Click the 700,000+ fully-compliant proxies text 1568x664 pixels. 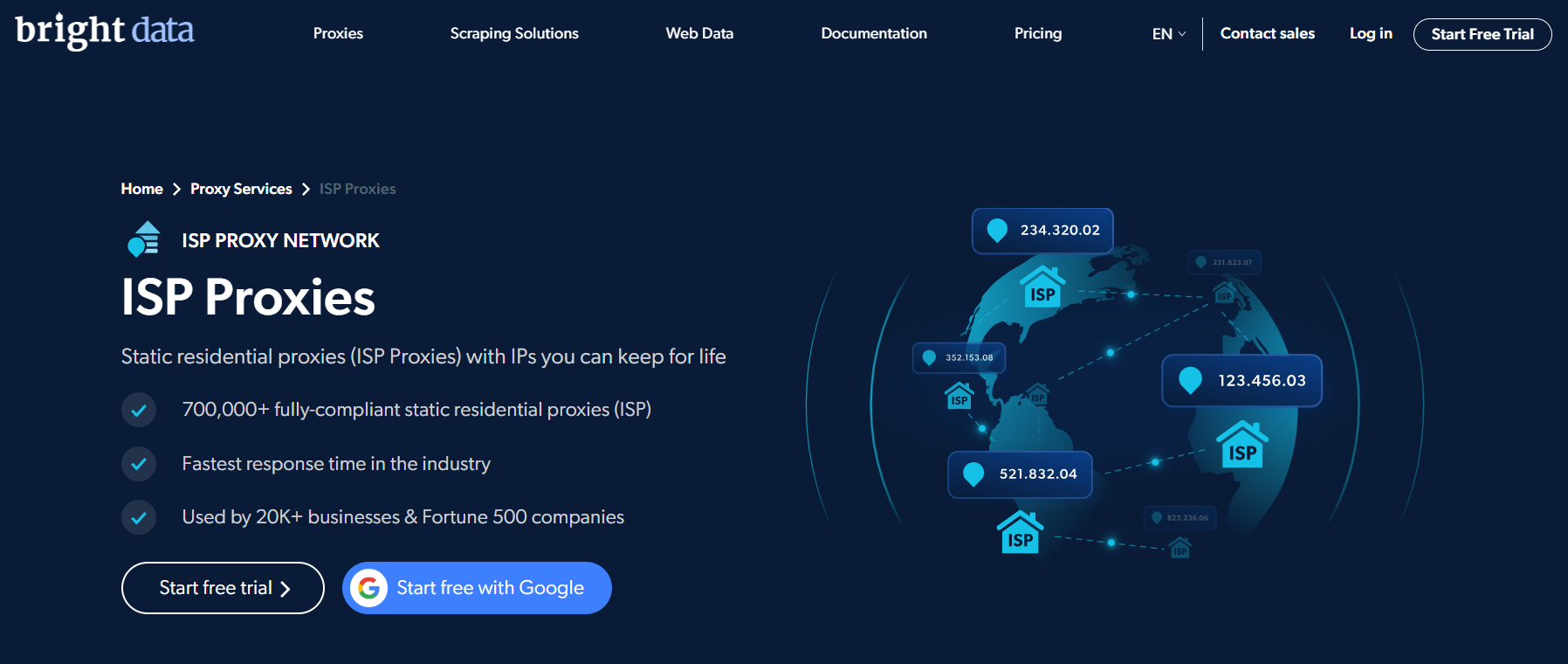416,410
